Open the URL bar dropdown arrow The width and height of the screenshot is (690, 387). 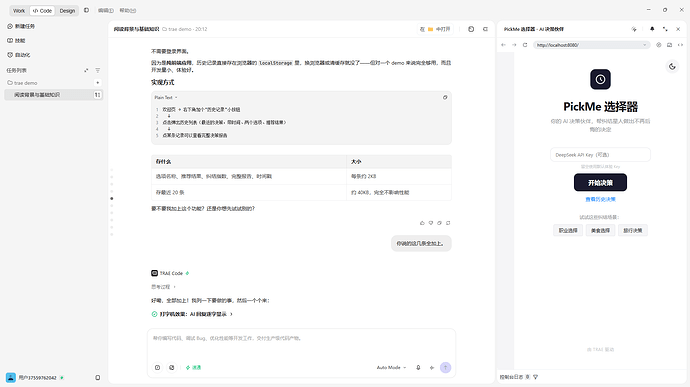645,45
